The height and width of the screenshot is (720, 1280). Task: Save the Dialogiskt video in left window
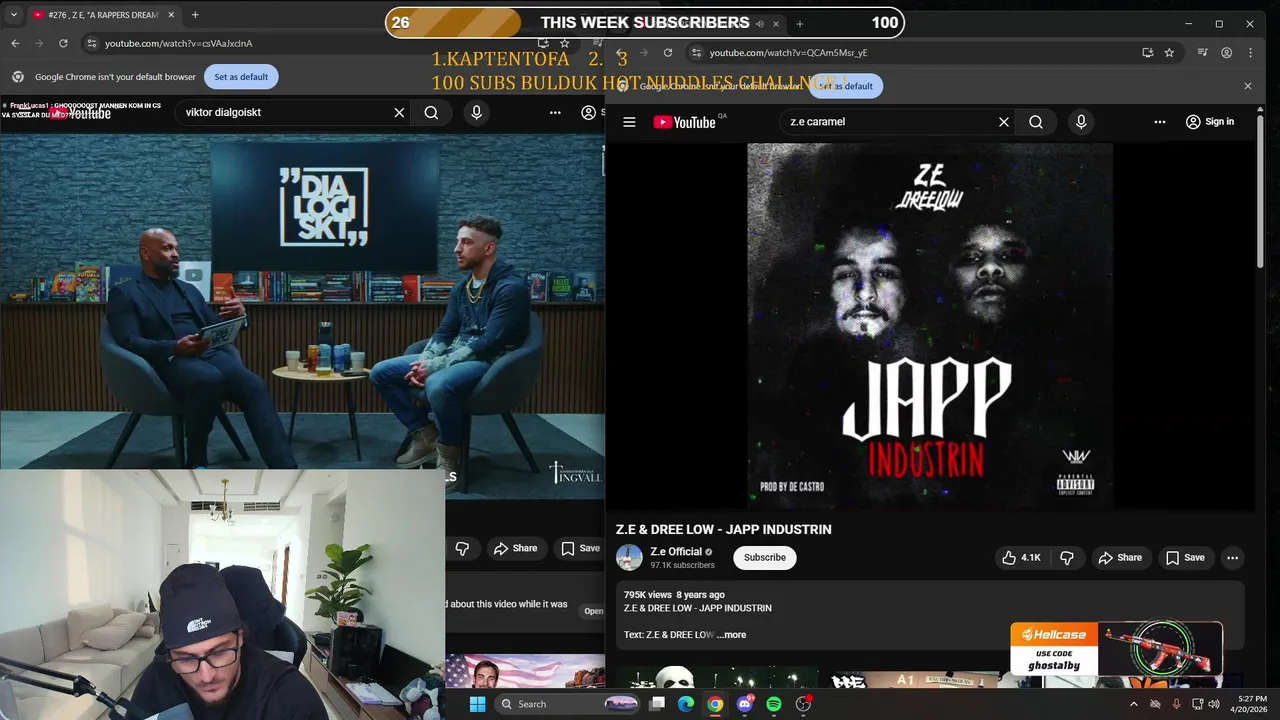pyautogui.click(x=581, y=548)
